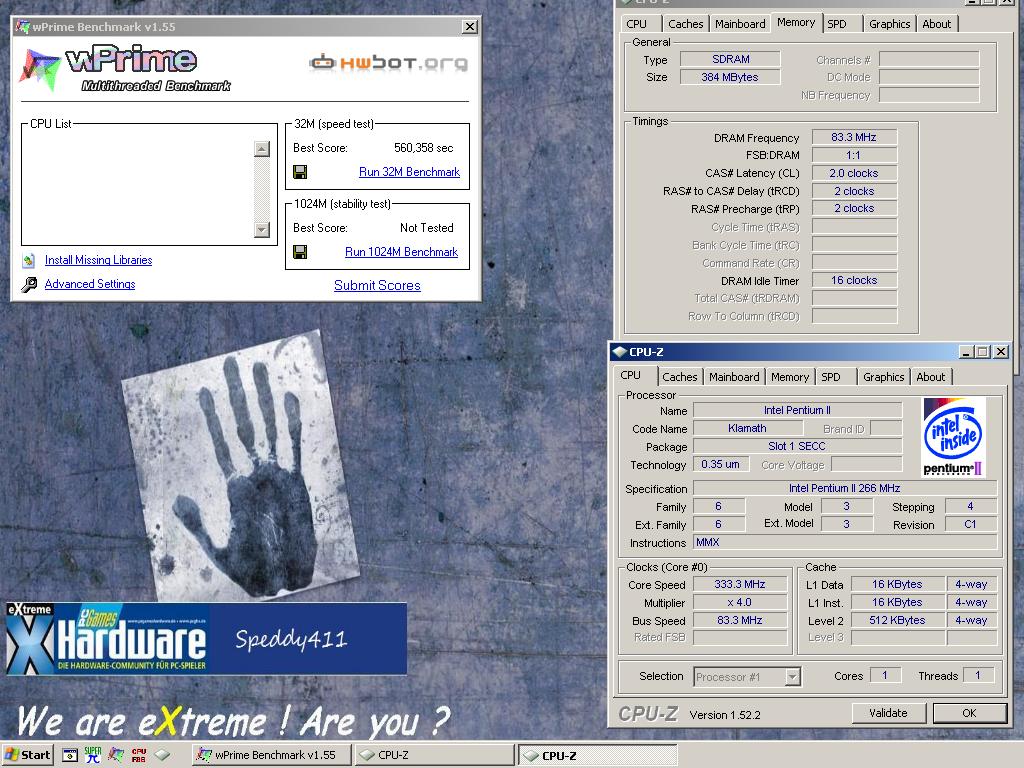Click the Multiplier x 4.0 field
1024x768 pixels.
click(740, 602)
